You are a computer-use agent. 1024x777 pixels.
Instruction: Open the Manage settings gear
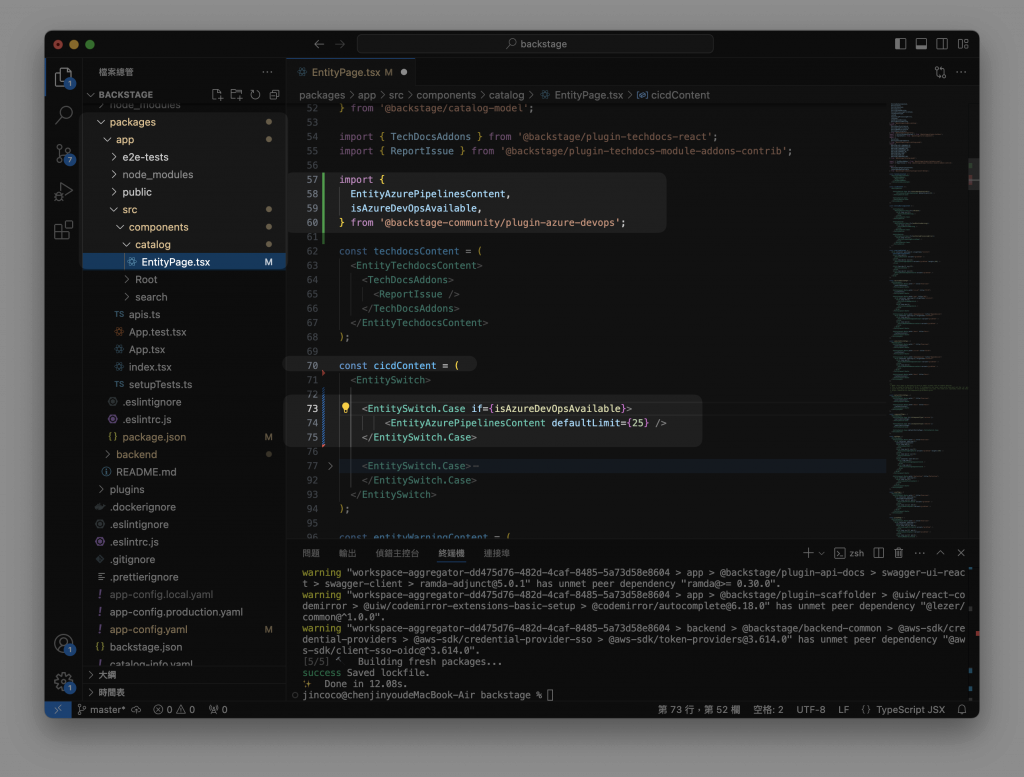tap(63, 682)
